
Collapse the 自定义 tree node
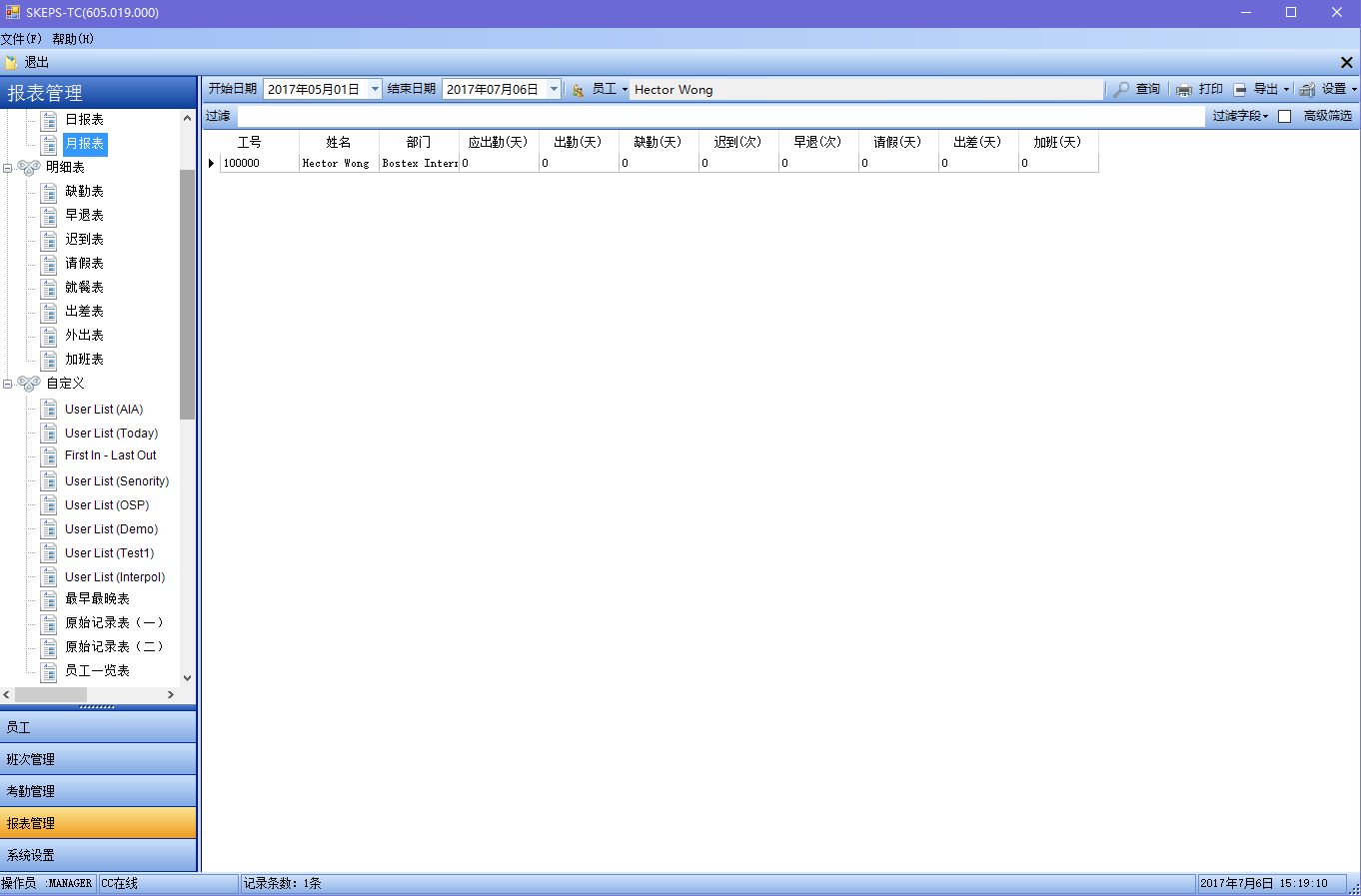8,384
